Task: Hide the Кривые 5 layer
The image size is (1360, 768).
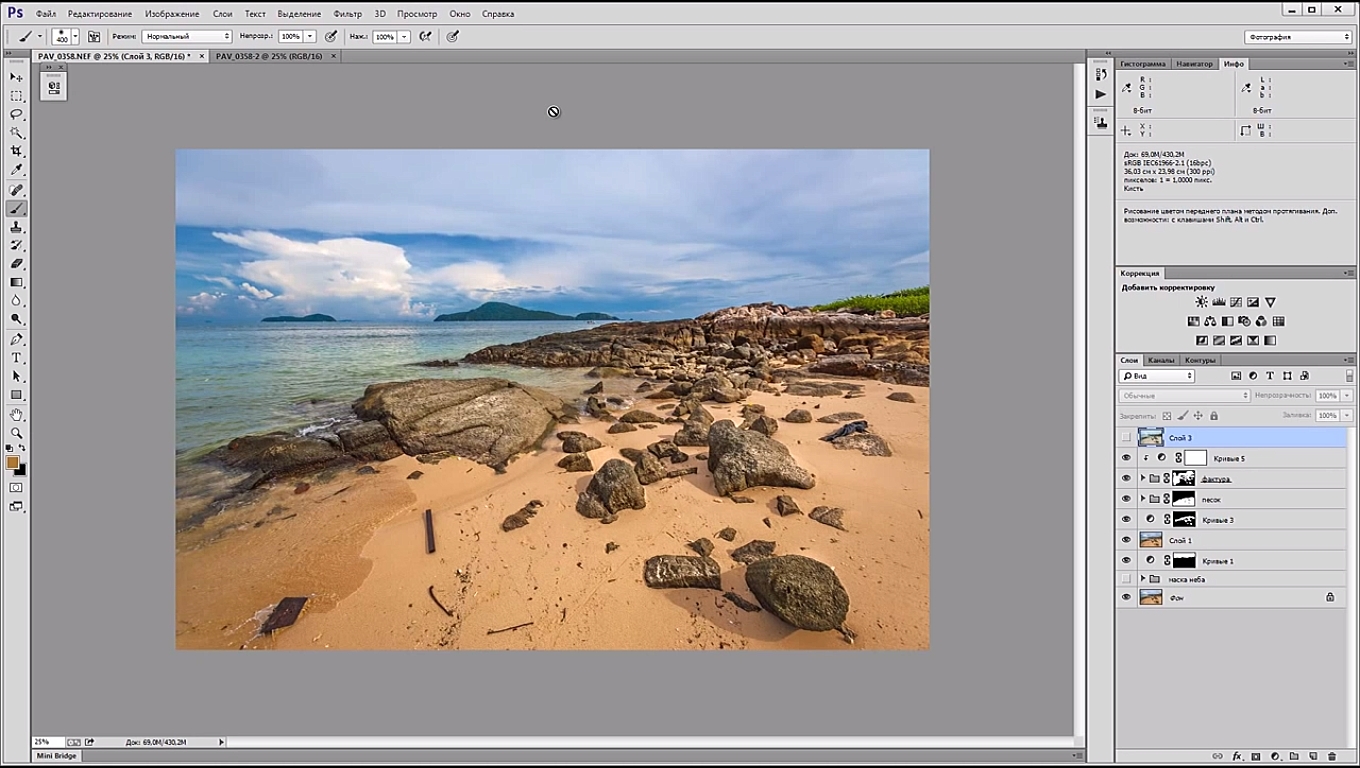Action: (1126, 458)
